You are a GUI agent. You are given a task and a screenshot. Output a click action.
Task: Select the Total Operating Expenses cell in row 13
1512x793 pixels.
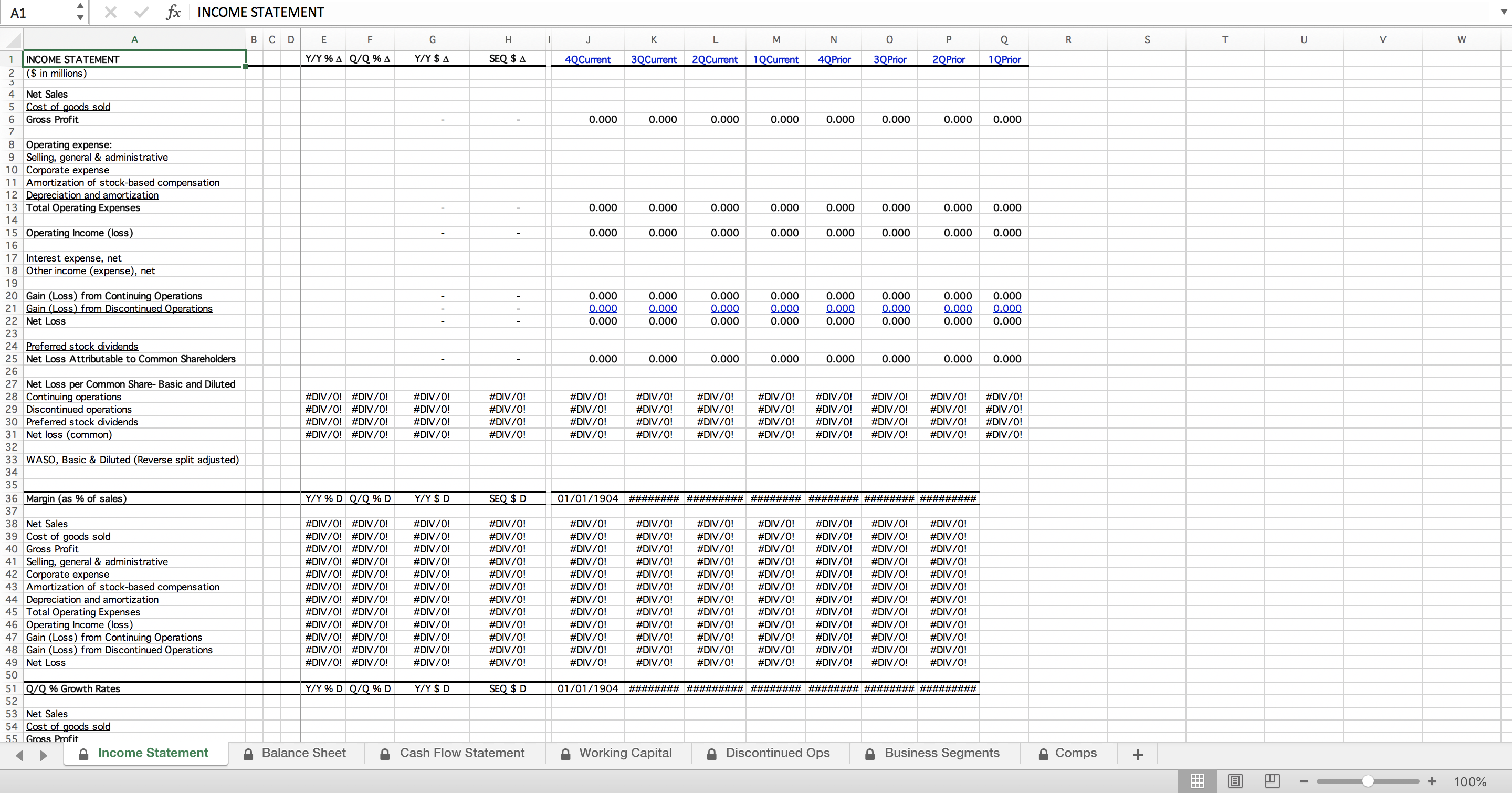(134, 208)
